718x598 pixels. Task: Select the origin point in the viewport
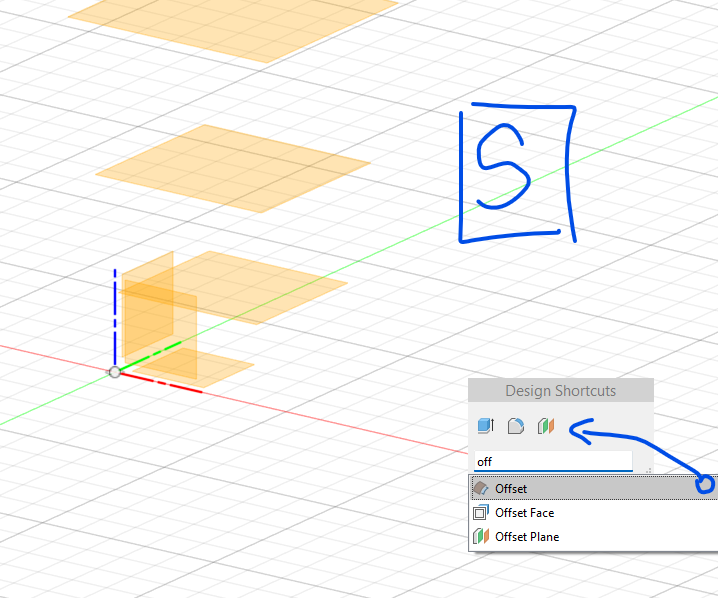point(115,372)
